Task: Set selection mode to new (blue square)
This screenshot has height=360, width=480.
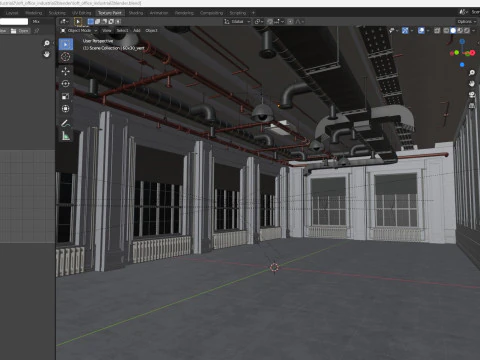Action: point(90,22)
